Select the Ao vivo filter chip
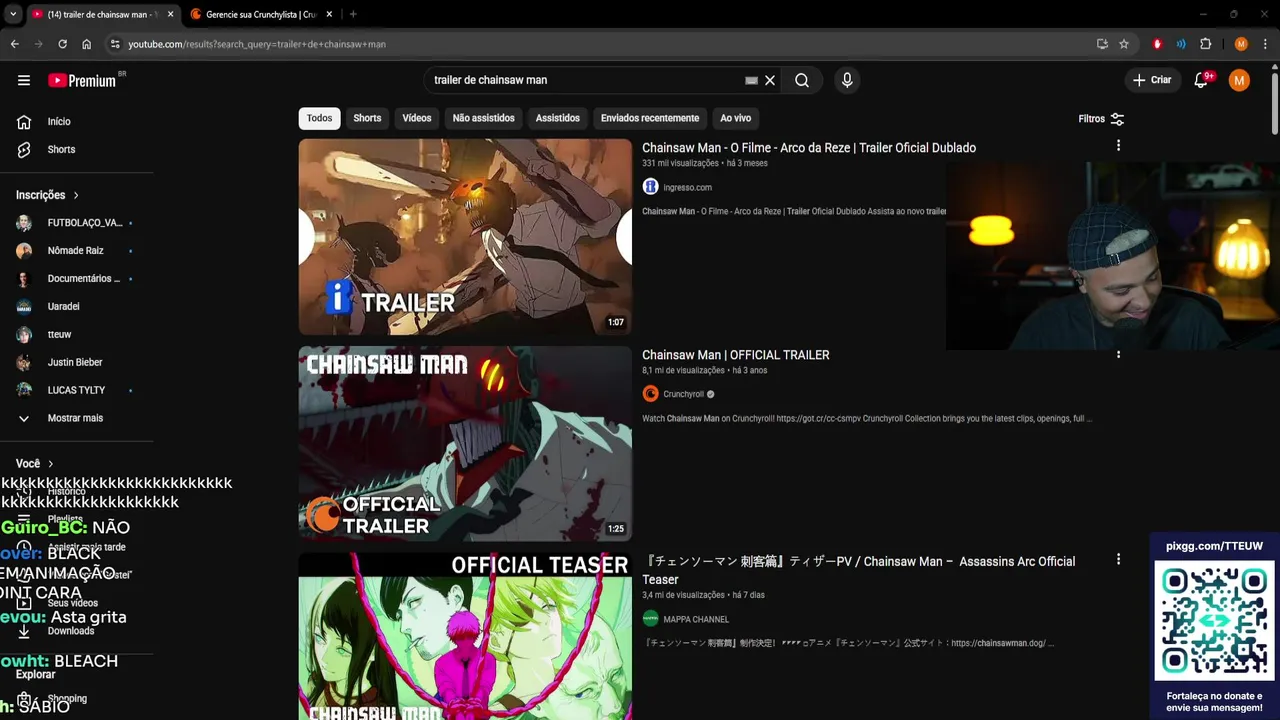 coord(735,118)
